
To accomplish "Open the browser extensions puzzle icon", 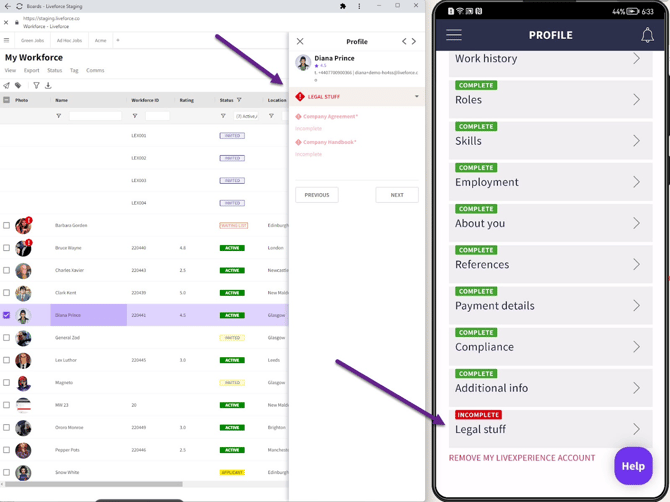I will (343, 6).
